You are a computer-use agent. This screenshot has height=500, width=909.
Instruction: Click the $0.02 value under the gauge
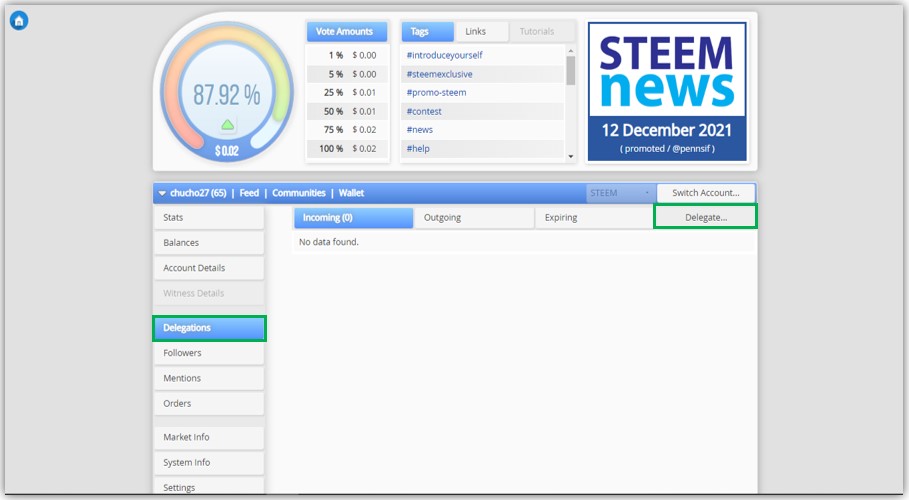click(x=227, y=151)
